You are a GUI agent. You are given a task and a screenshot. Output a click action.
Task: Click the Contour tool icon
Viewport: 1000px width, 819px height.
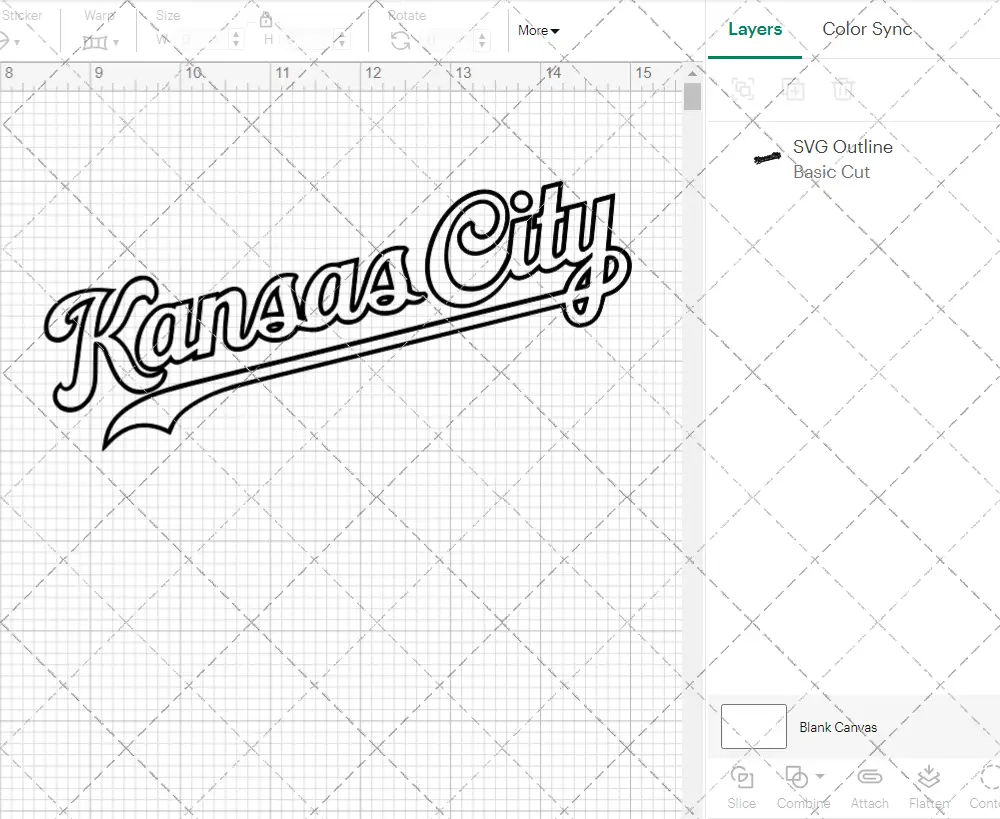(x=990, y=778)
